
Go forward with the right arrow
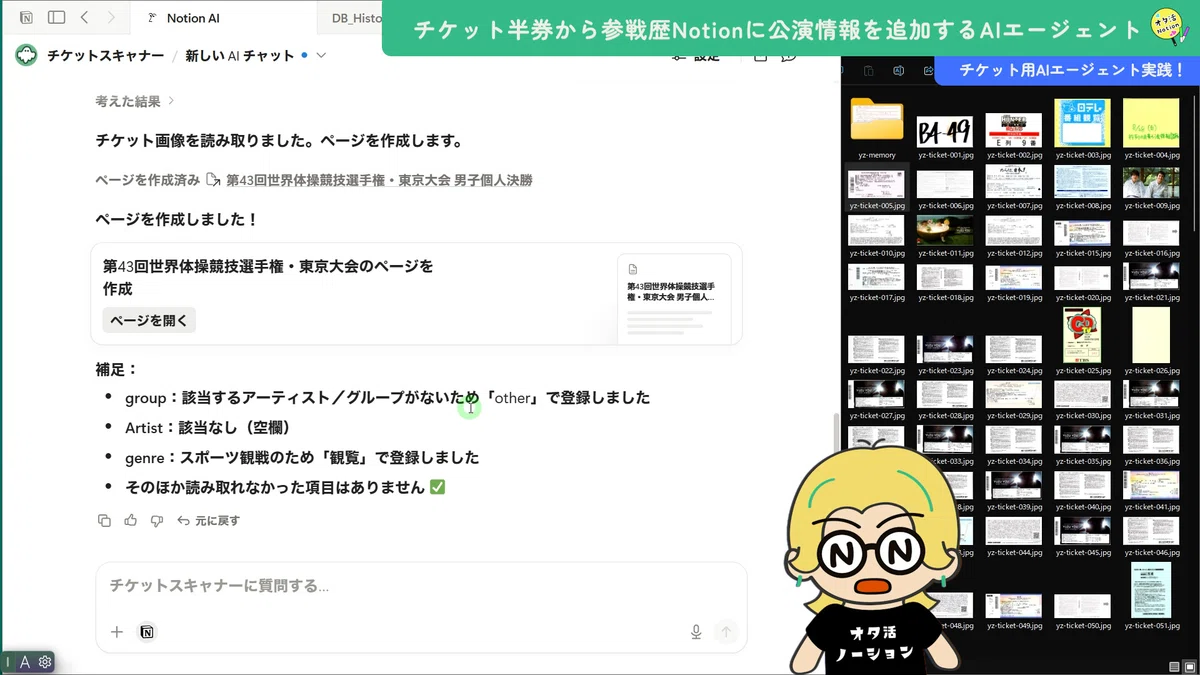point(111,17)
